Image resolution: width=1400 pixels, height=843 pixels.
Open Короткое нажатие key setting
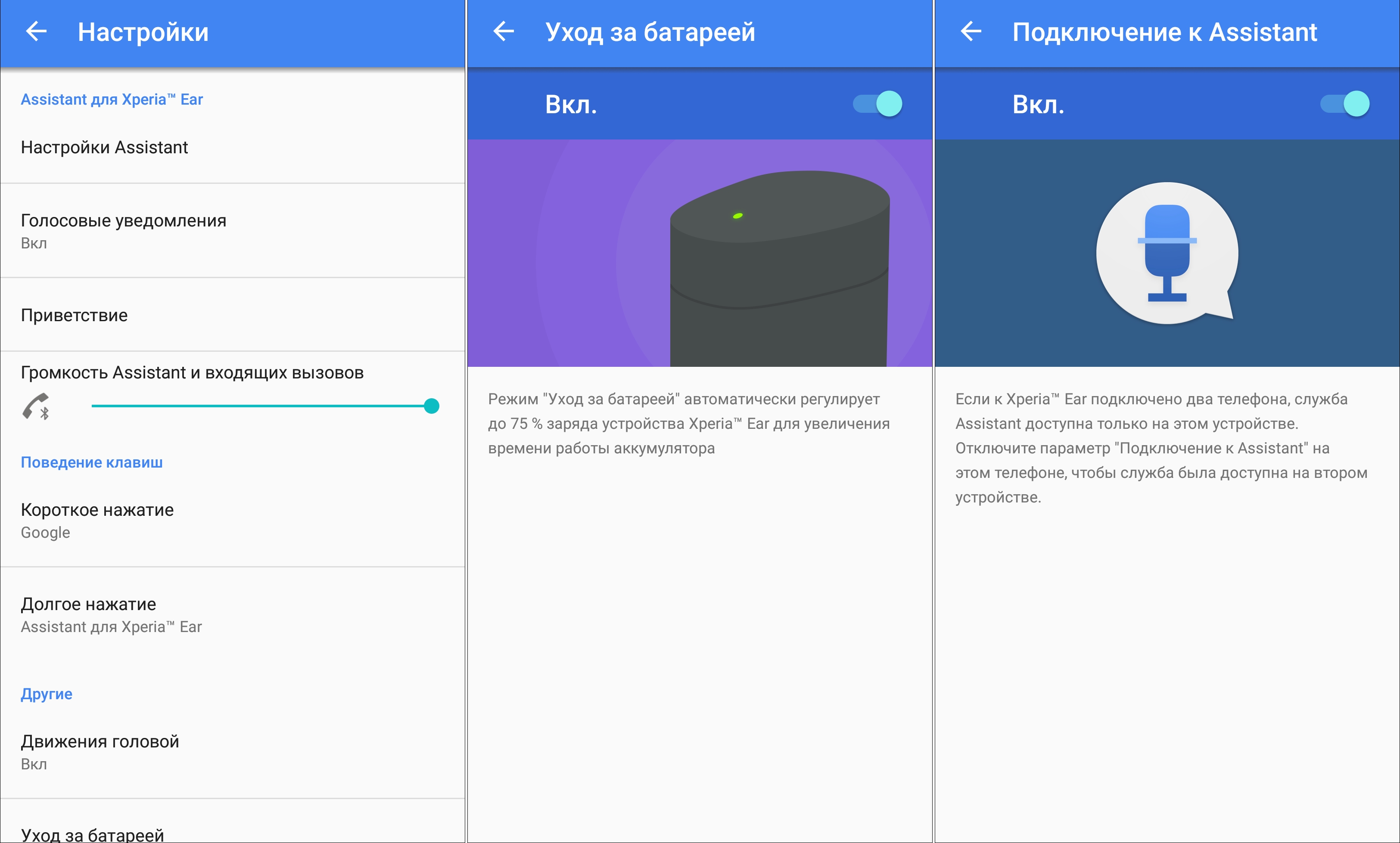point(233,521)
